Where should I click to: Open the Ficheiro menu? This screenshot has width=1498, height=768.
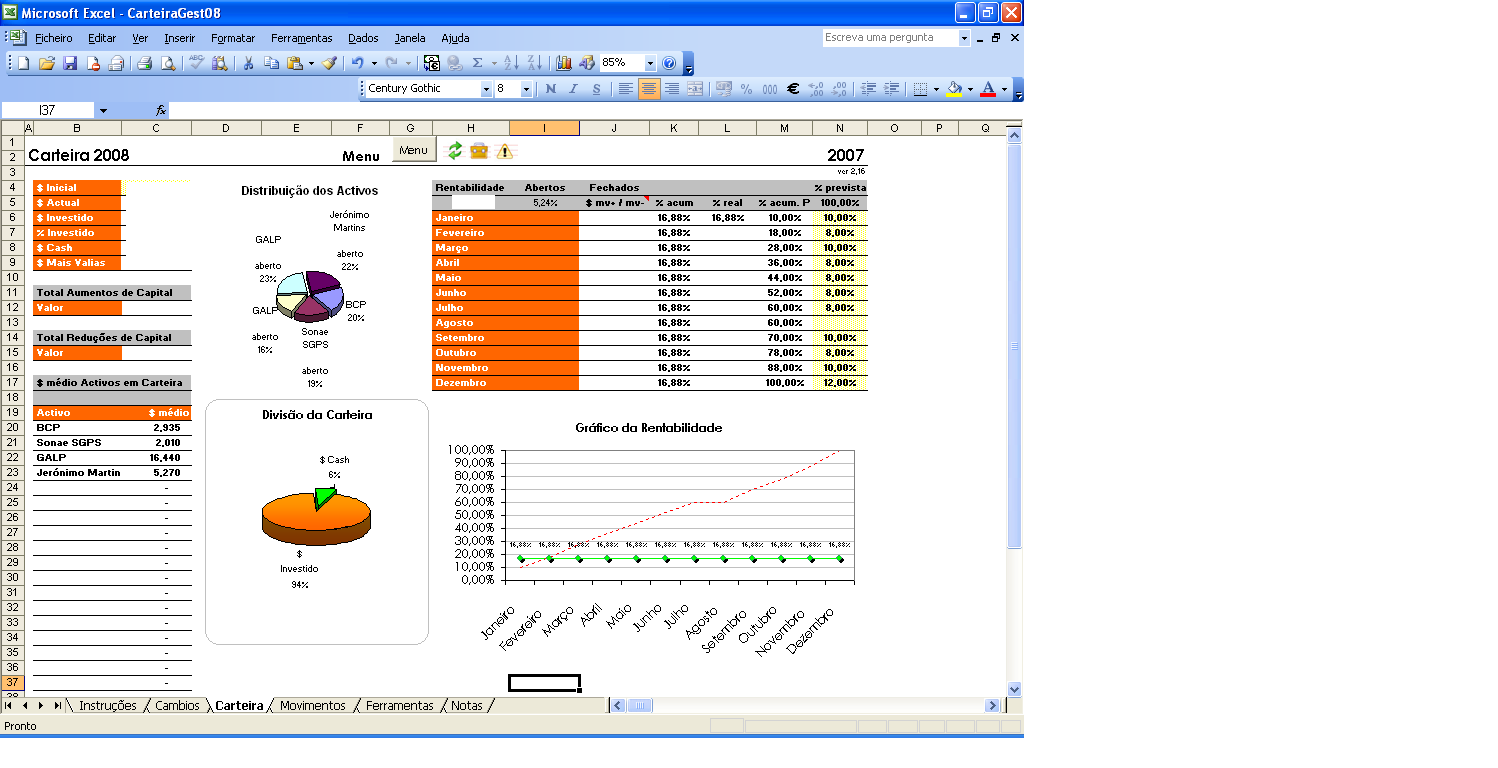(54, 38)
